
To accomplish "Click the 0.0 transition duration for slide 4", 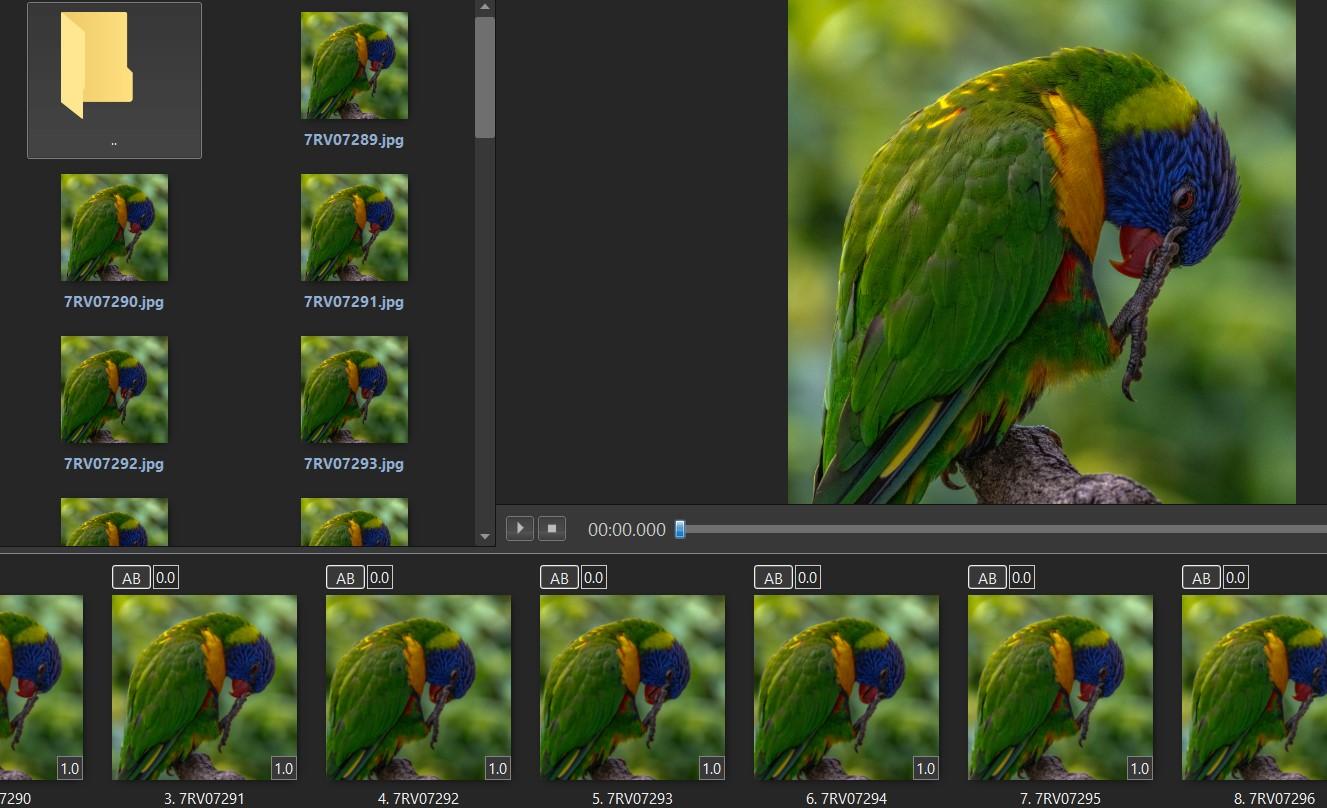I will [x=380, y=578].
